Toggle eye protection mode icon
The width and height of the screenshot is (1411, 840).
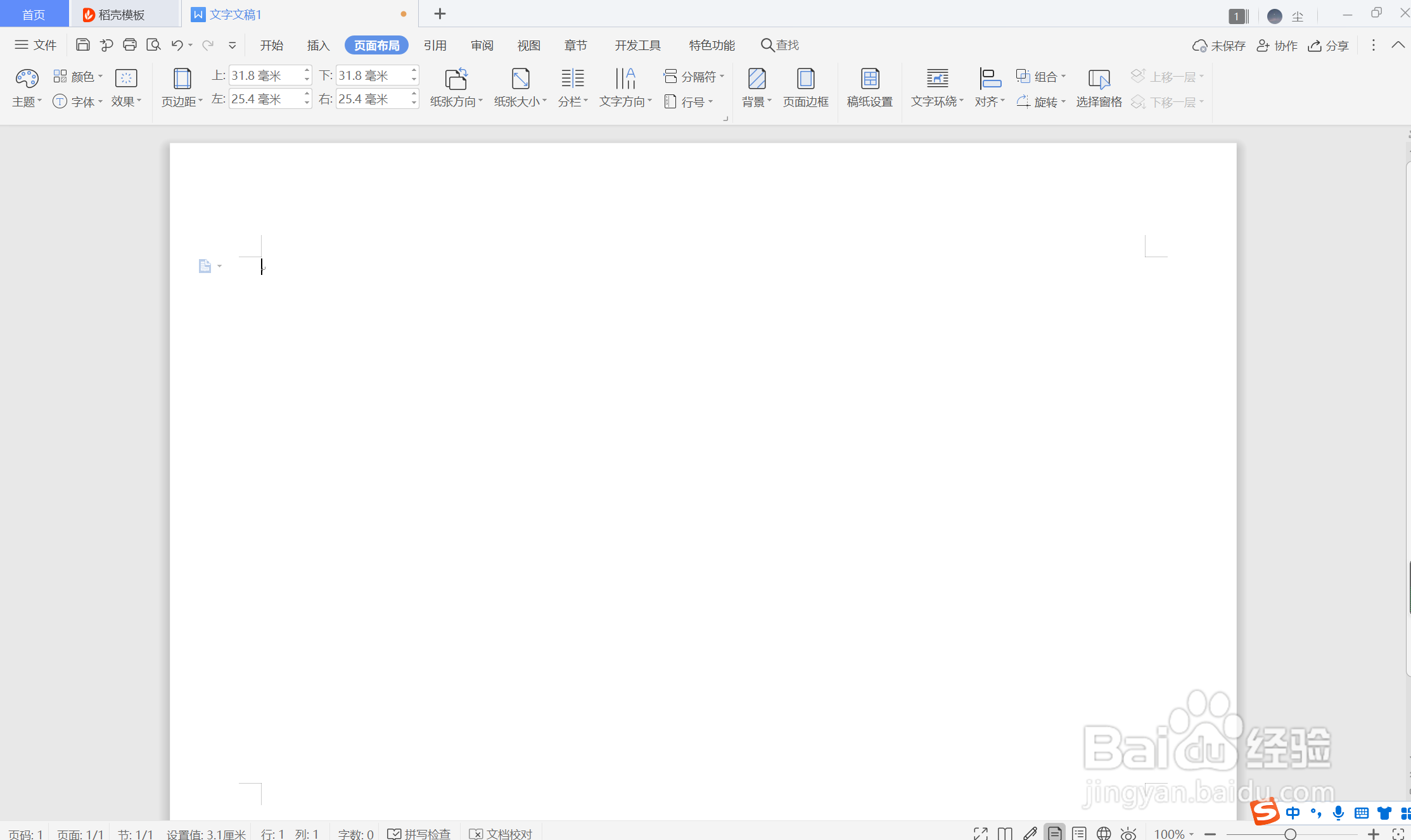(1128, 834)
